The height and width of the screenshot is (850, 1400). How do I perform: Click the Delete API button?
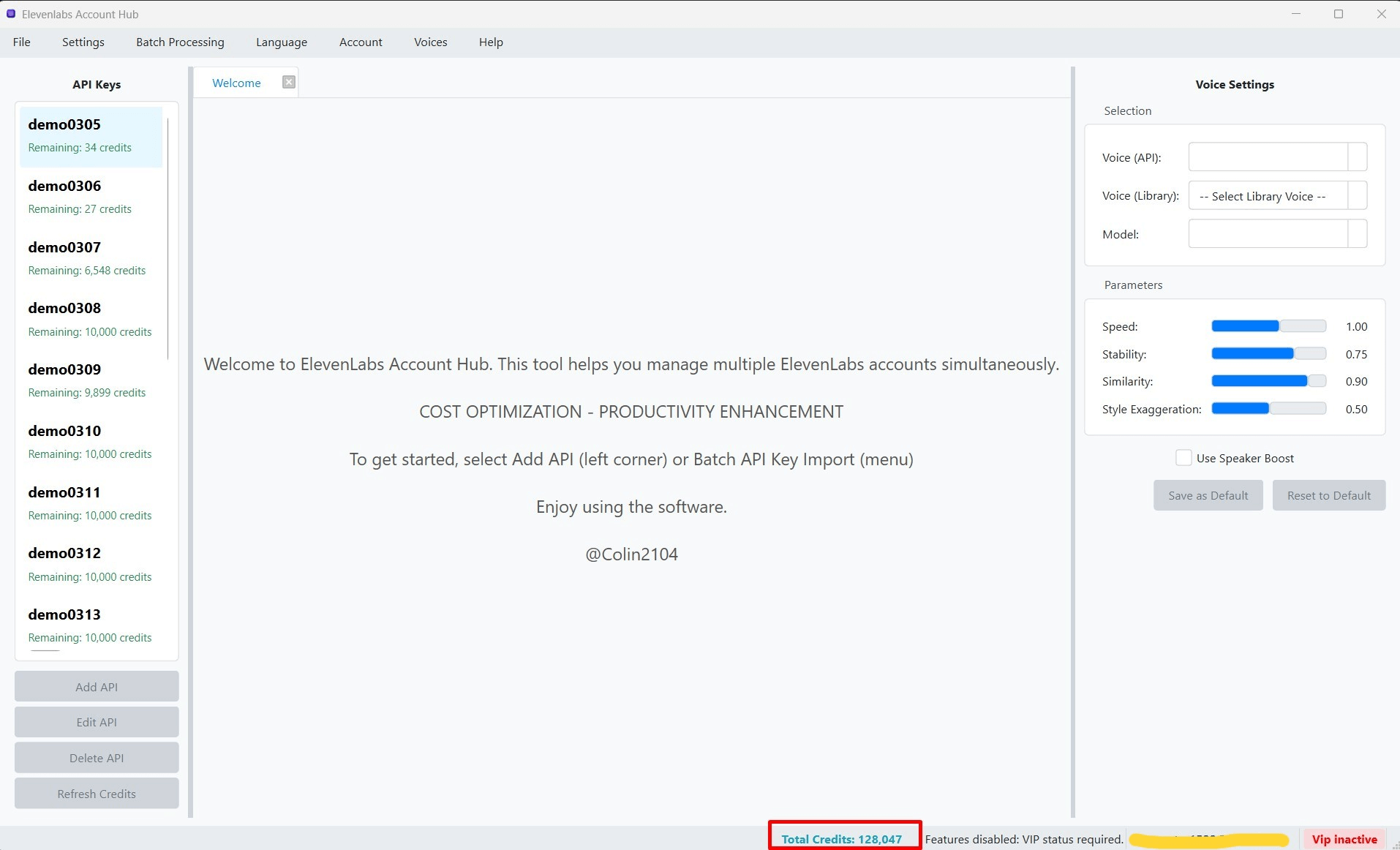pyautogui.click(x=97, y=758)
